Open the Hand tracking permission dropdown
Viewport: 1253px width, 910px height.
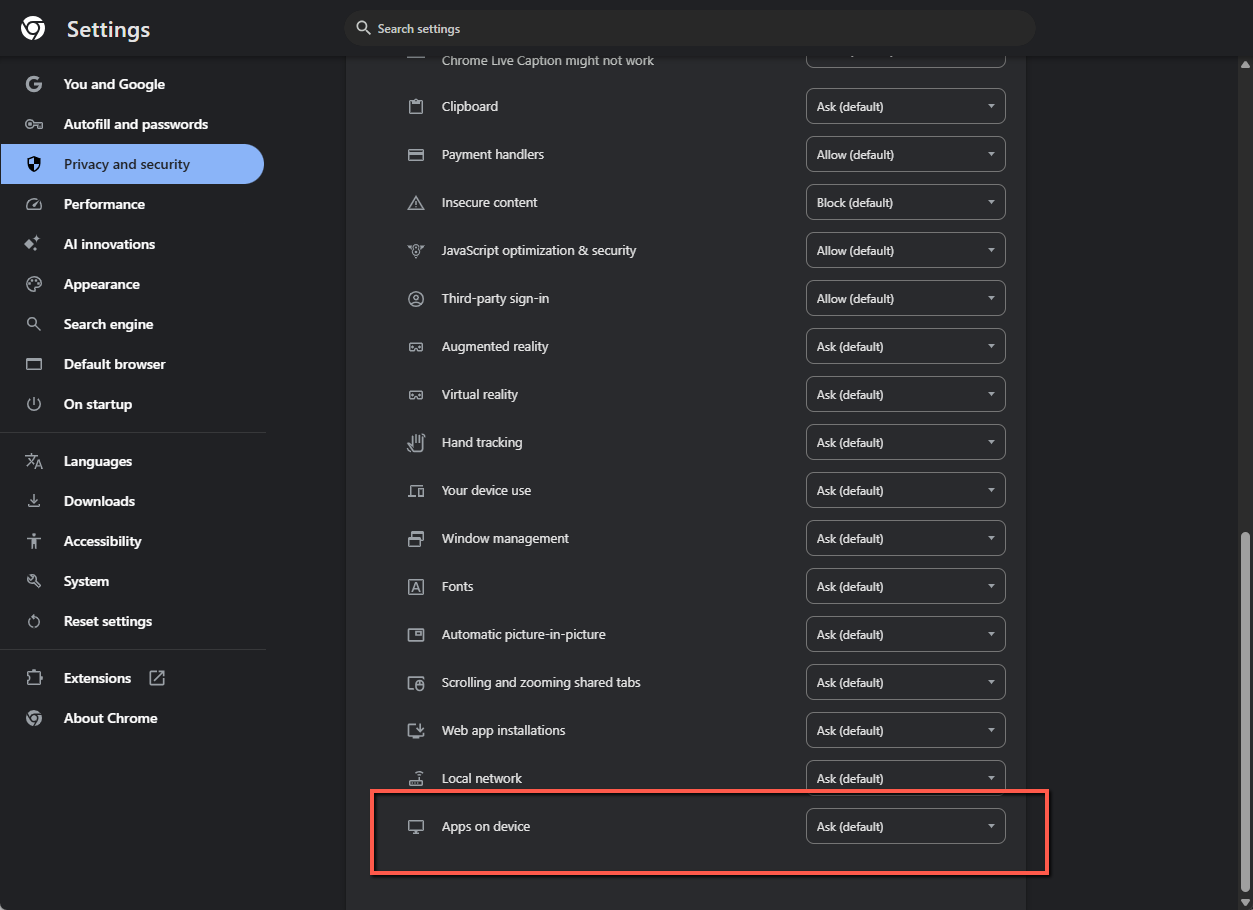click(x=905, y=442)
